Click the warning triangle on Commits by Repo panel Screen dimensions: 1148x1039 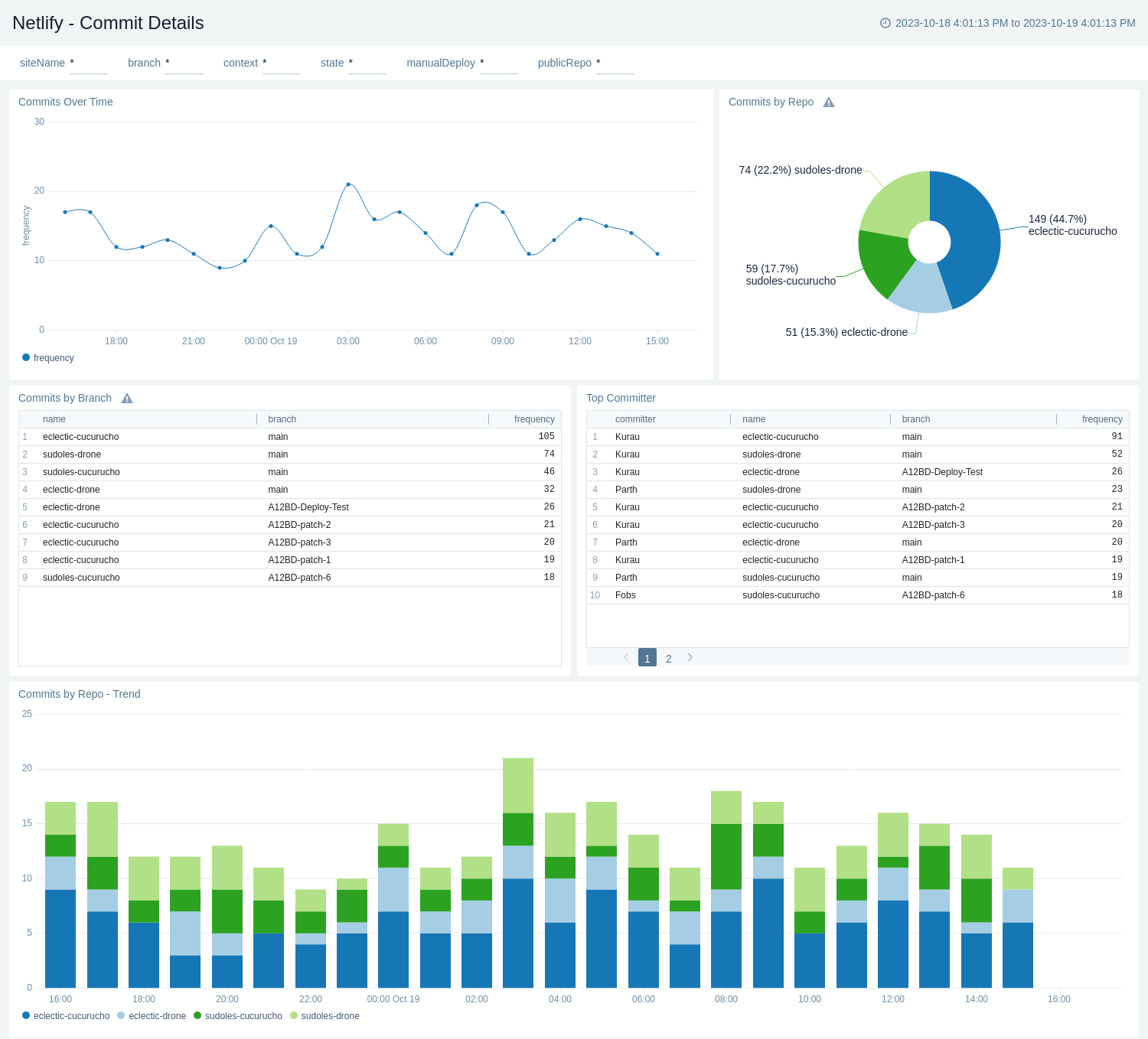coord(829,101)
